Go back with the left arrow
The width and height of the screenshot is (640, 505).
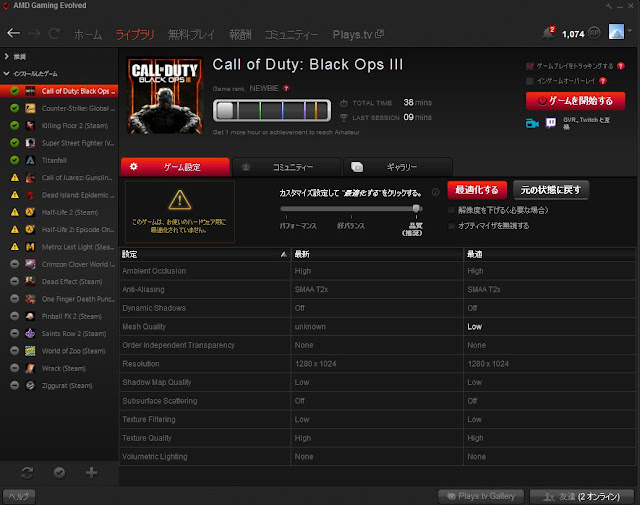(13, 33)
